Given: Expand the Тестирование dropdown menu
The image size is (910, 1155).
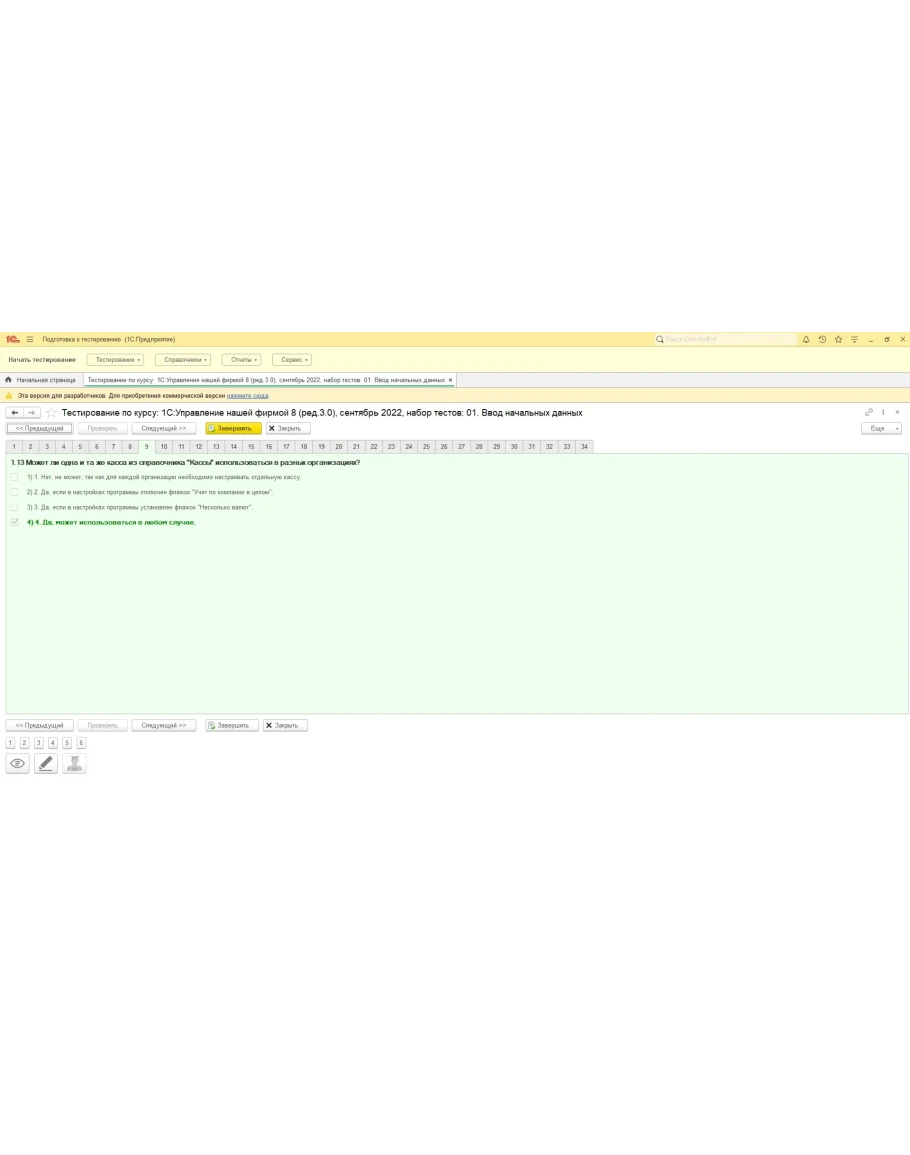Looking at the screenshot, I should coord(116,360).
